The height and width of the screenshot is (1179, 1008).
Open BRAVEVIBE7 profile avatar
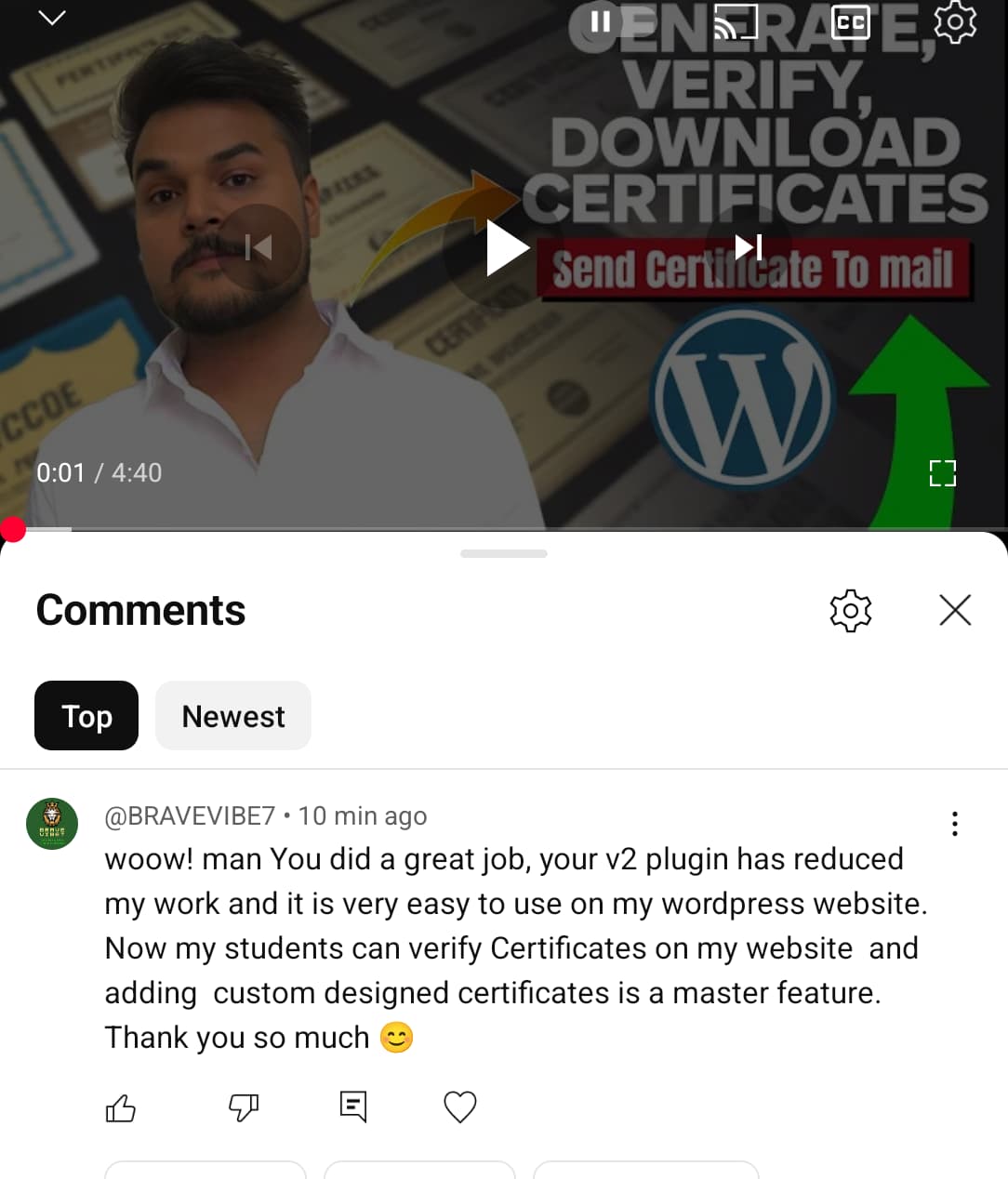[x=52, y=824]
